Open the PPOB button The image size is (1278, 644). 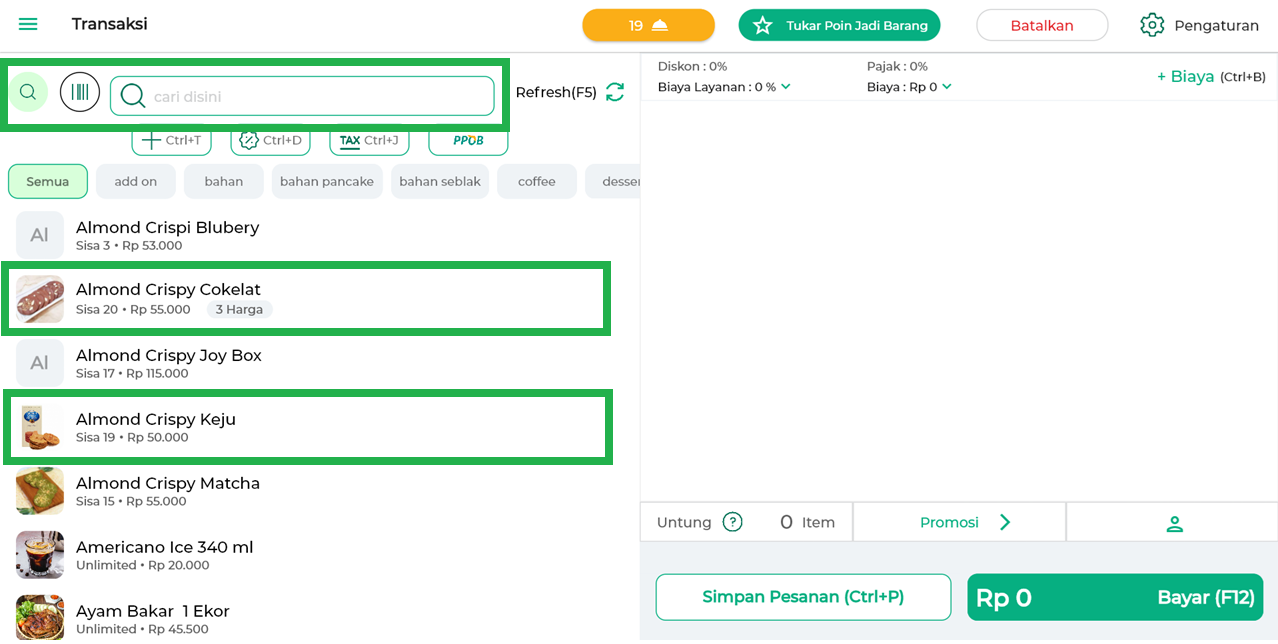[x=468, y=141]
